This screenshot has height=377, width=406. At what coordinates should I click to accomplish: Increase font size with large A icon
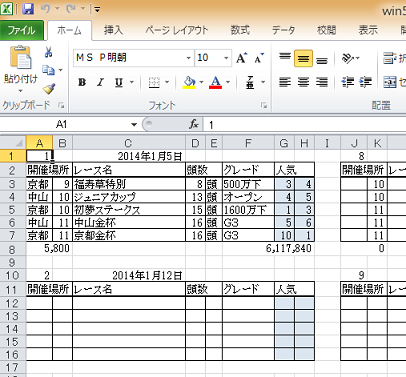242,58
